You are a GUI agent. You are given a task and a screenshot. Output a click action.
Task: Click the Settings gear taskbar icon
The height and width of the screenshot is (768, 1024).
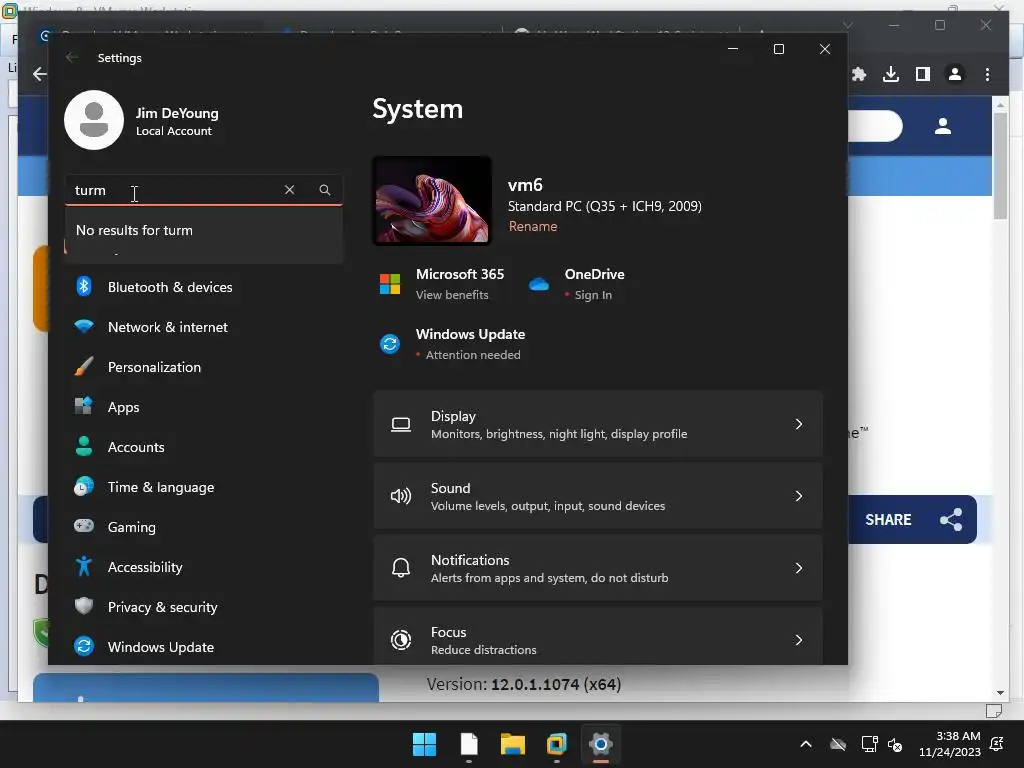click(601, 744)
